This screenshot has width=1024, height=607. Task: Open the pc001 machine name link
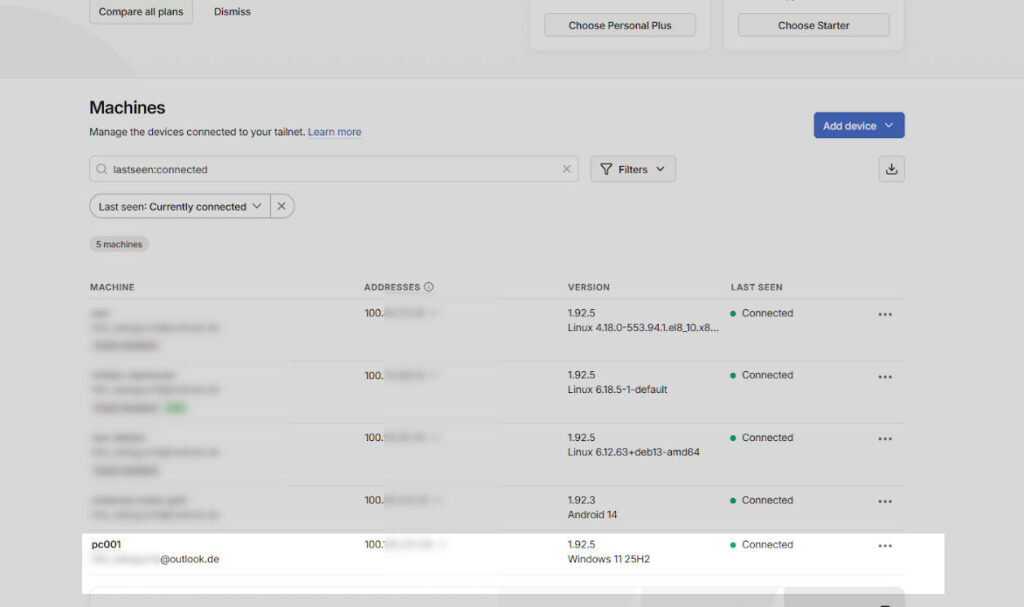coord(106,545)
